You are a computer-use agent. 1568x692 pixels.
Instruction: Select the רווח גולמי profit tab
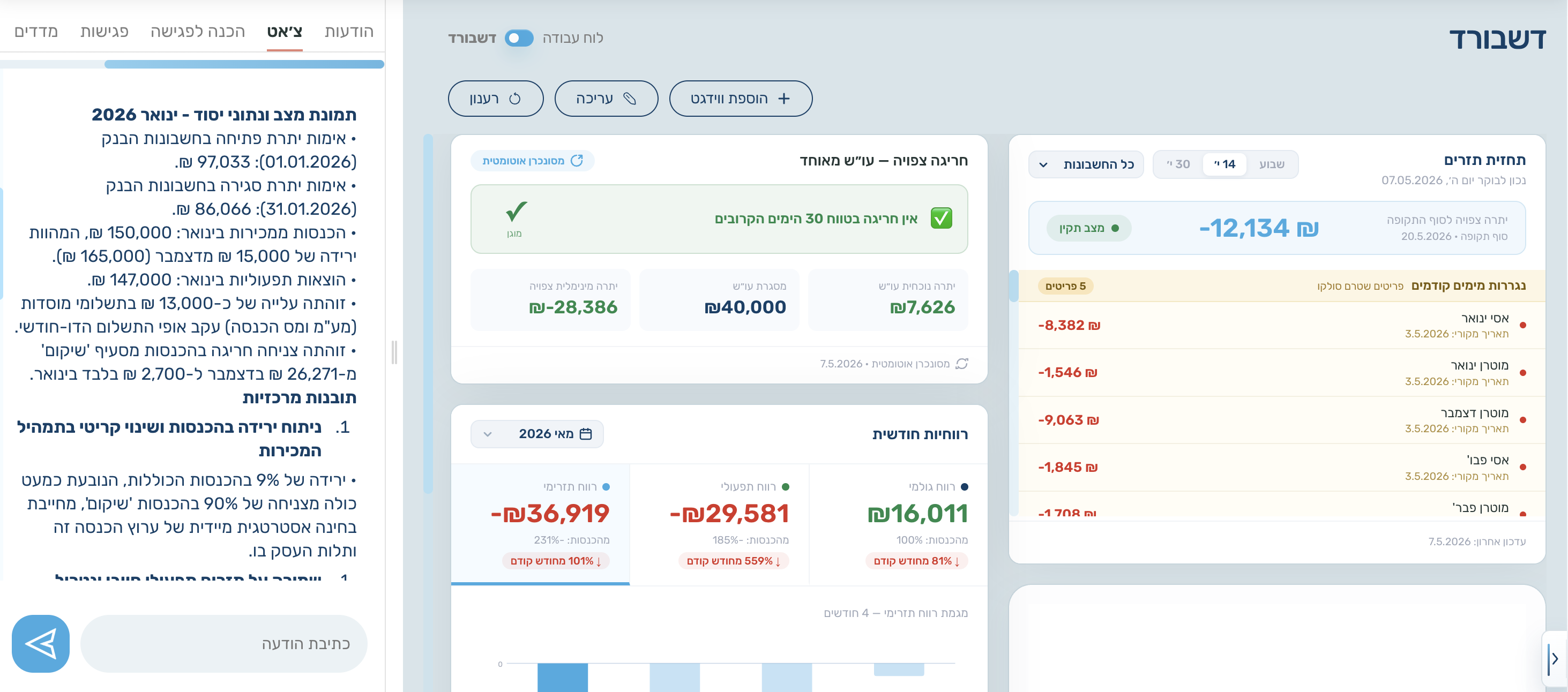(x=898, y=525)
